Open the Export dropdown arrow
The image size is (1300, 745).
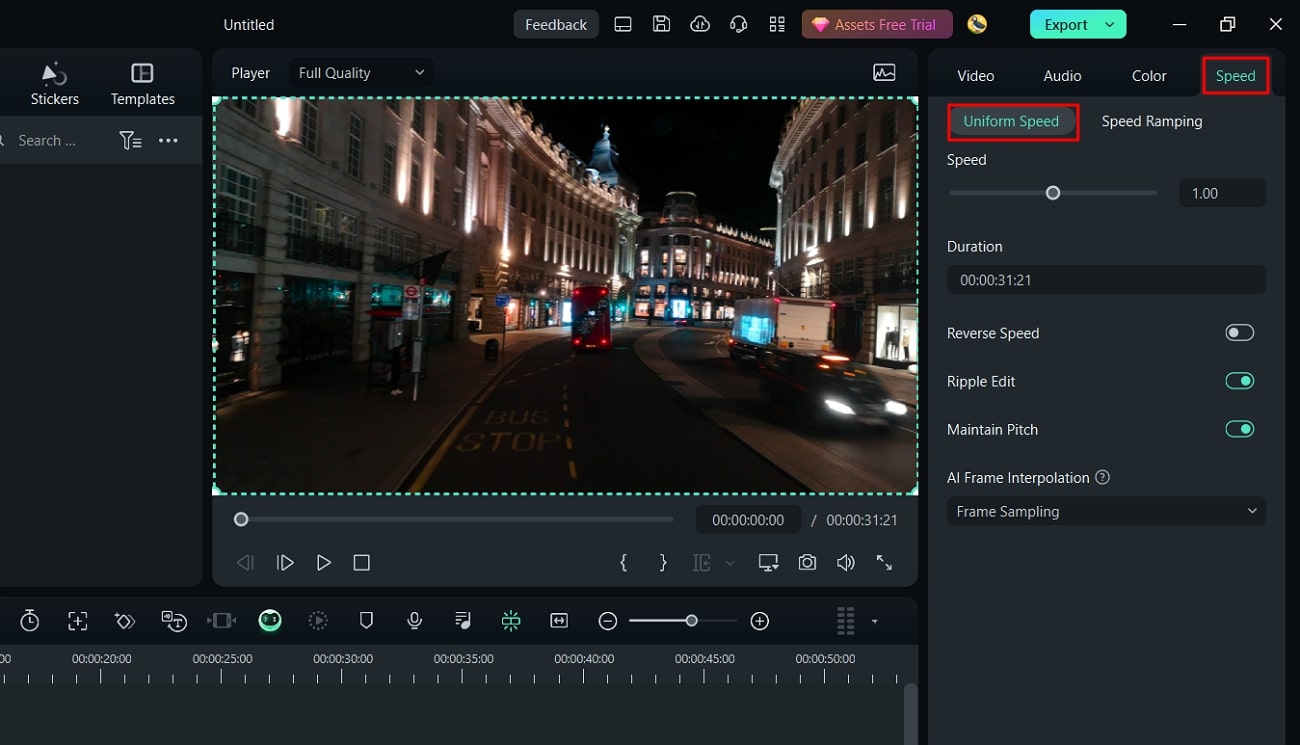[x=1110, y=24]
